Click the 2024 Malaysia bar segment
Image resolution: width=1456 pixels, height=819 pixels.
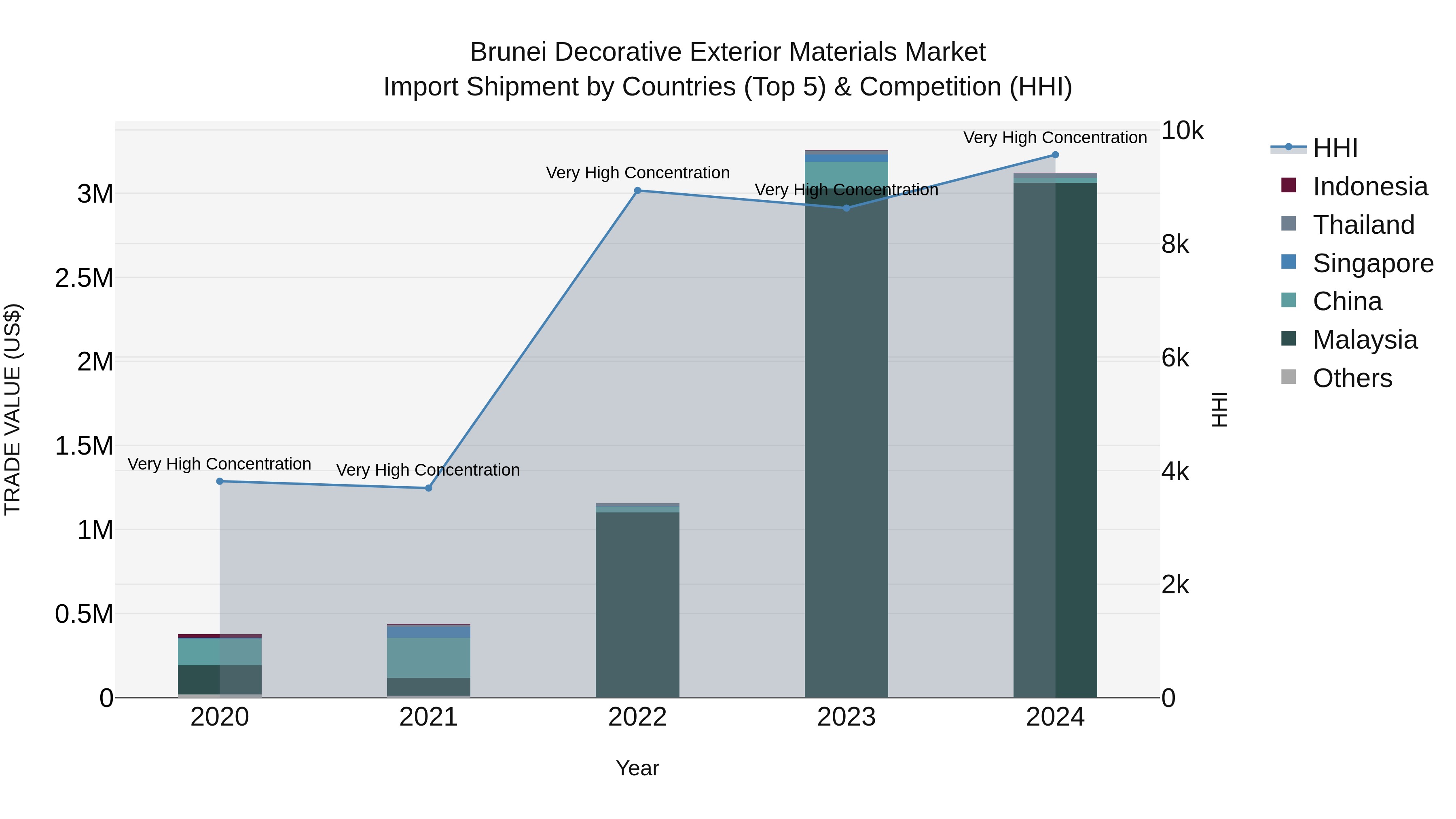point(1055,440)
